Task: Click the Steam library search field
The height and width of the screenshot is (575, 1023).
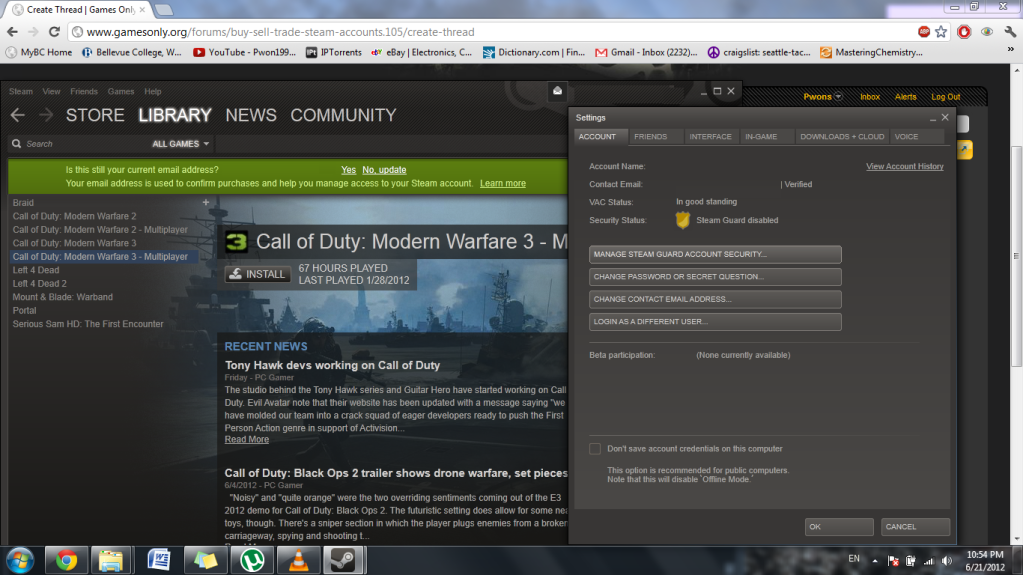Action: click(x=78, y=144)
